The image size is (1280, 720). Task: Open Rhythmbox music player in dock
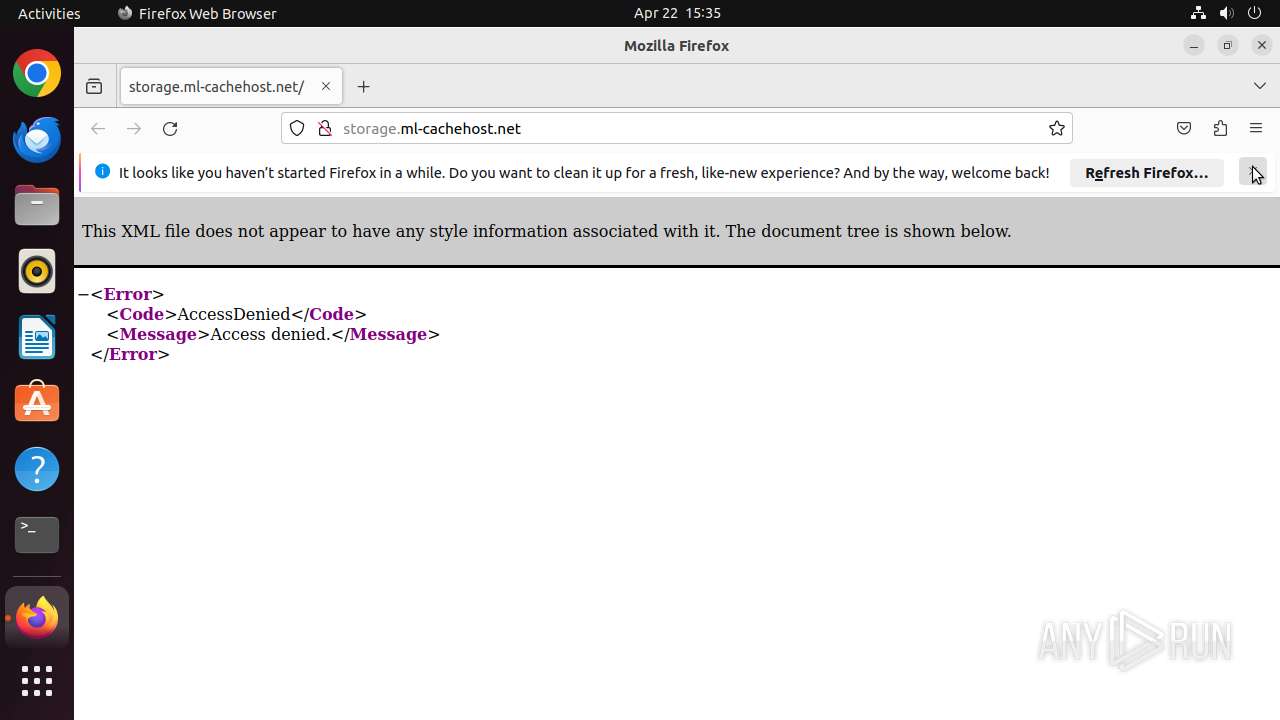[x=37, y=271]
